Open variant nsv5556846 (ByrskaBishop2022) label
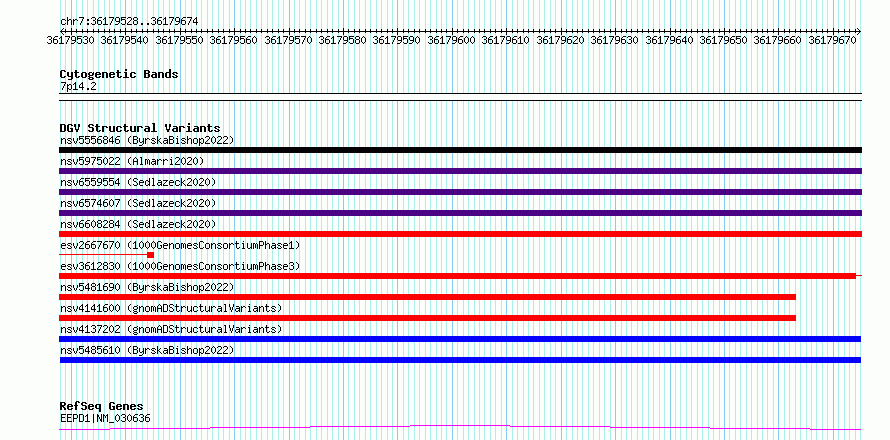The image size is (890, 440). (x=147, y=140)
